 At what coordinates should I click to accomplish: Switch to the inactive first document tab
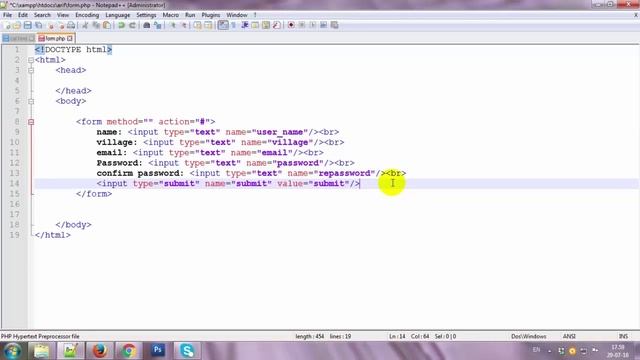19,38
